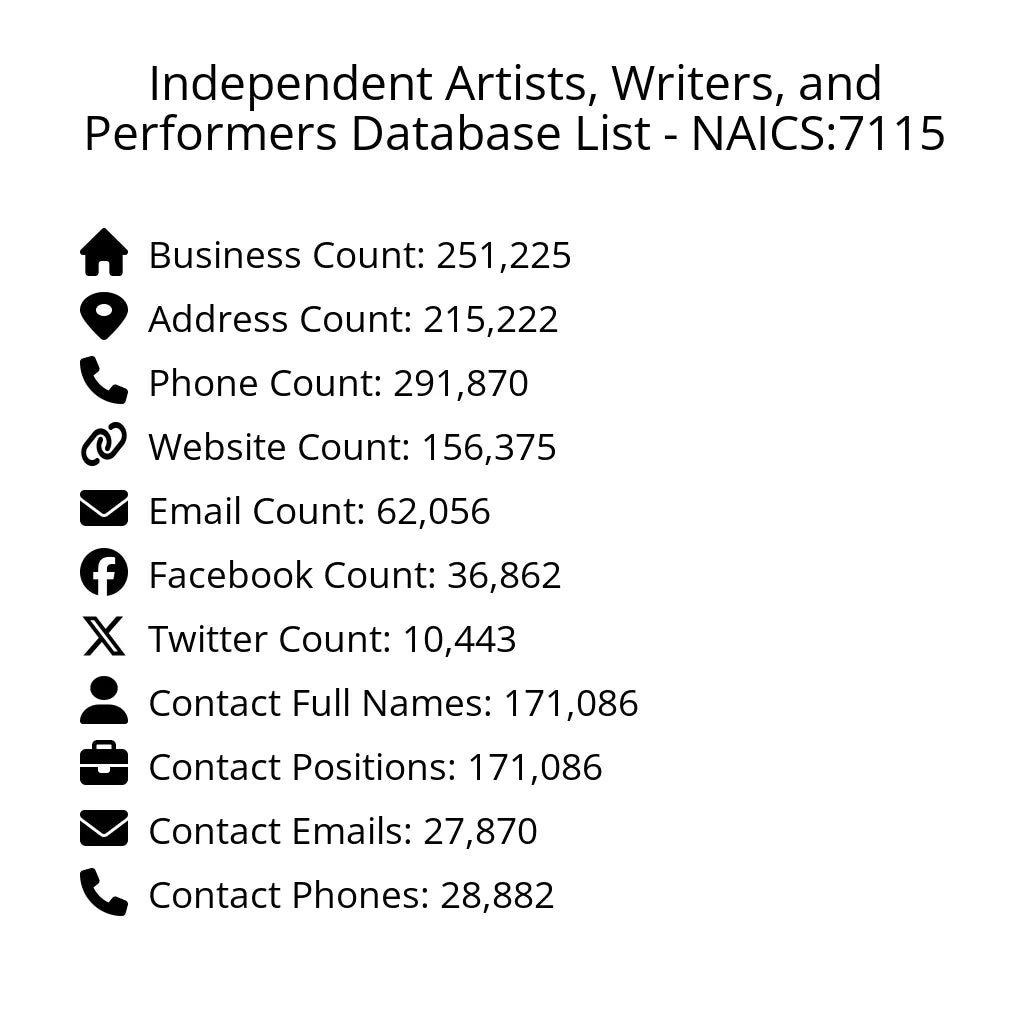1024x1024 pixels.
Task: Click the briefcase icon for Contact Positions
Action: coord(104,765)
